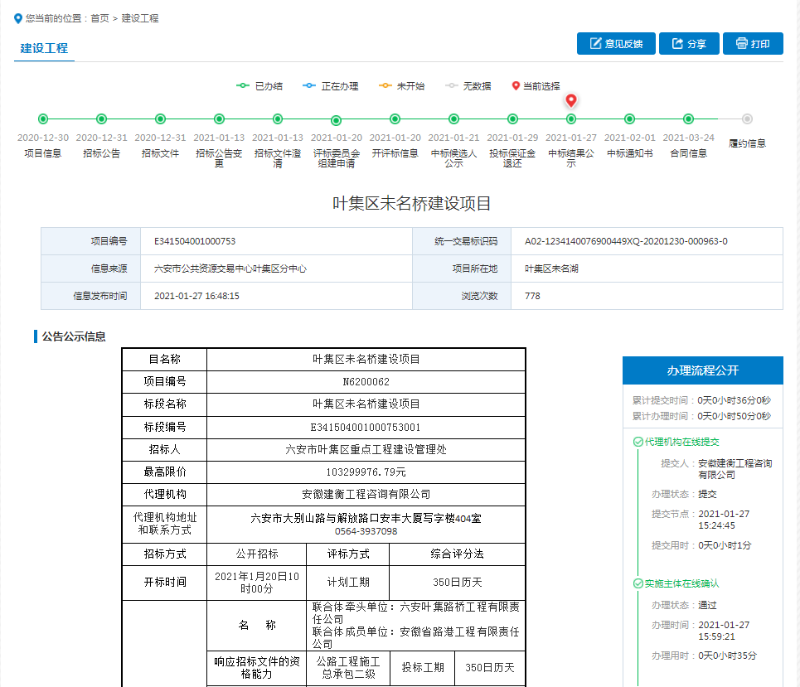Click the 公开招标 cell
This screenshot has height=687, width=800.
(x=257, y=554)
